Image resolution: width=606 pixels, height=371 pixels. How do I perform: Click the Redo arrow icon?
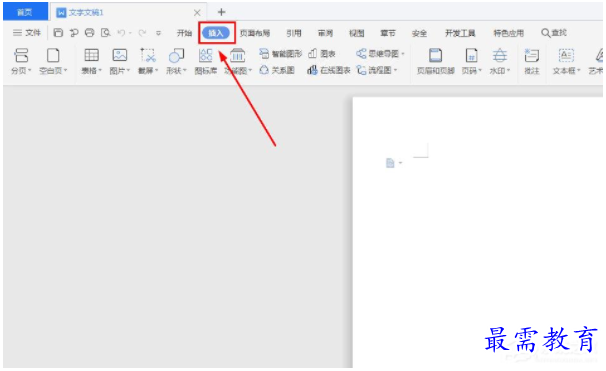(142, 33)
